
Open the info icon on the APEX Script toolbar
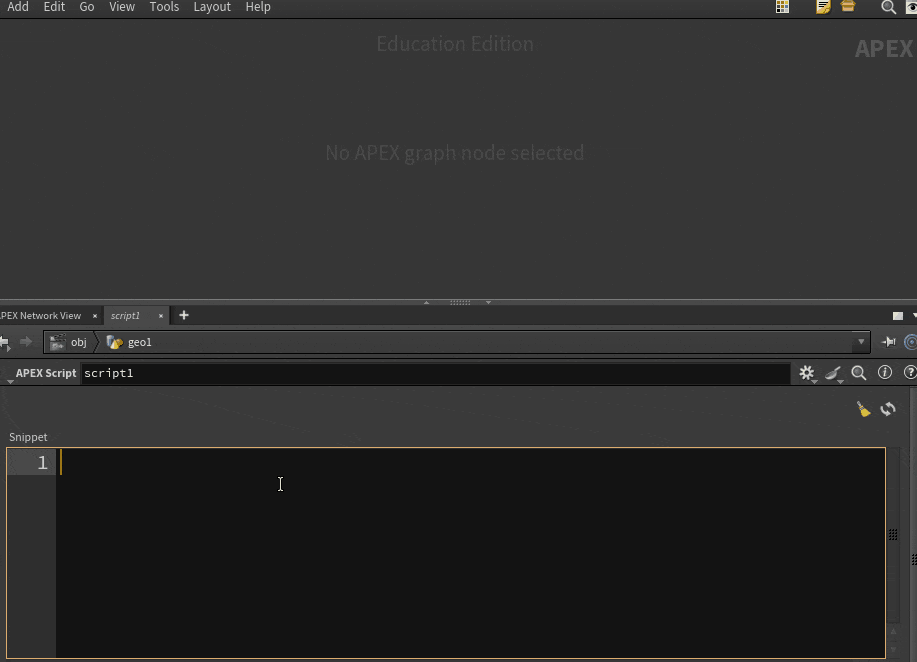[884, 372]
